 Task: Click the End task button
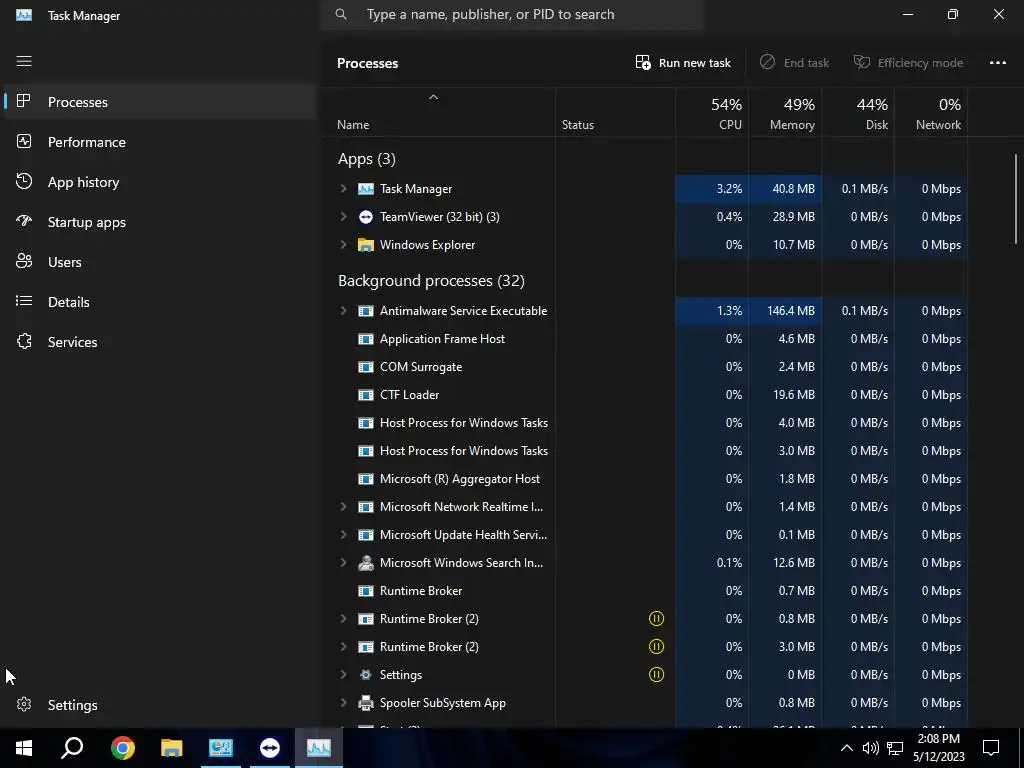pos(795,63)
